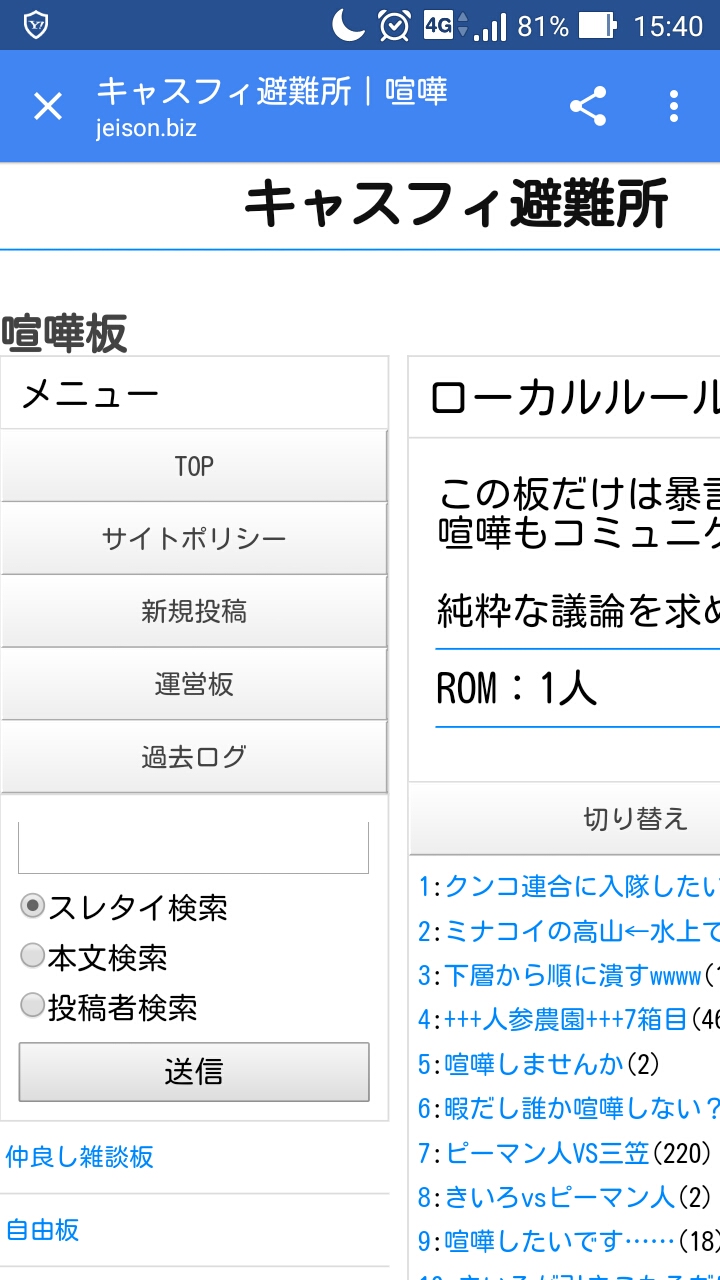720x1280 pixels.
Task: Select the 本文検索 radio button
Action: [x=33, y=956]
